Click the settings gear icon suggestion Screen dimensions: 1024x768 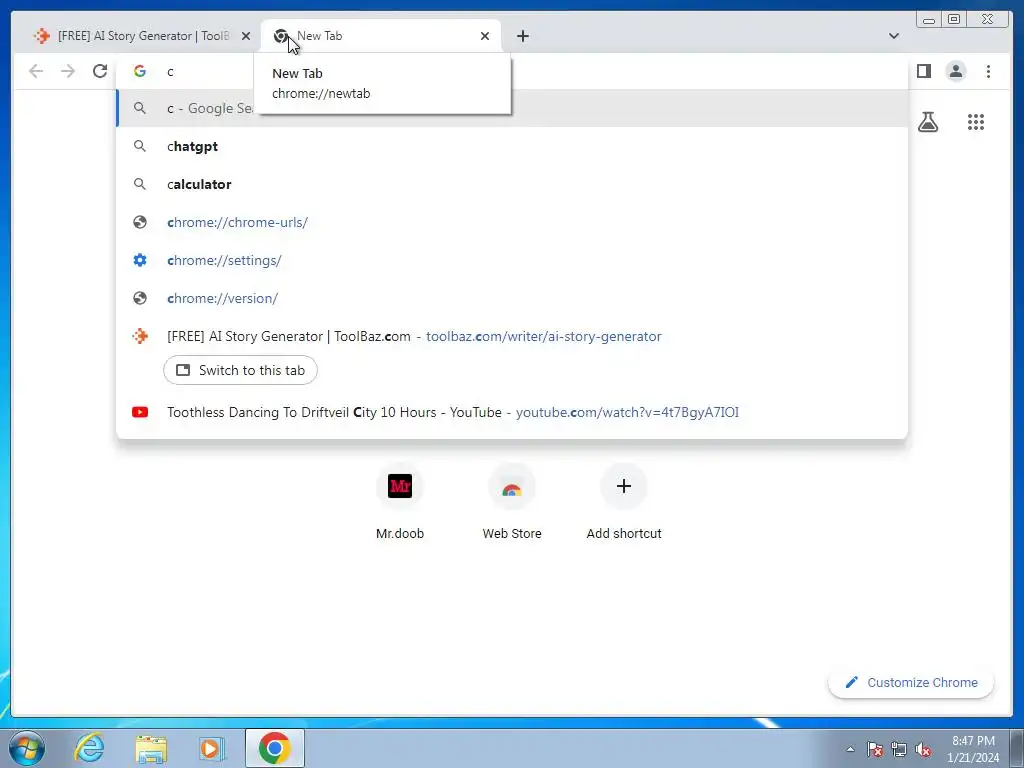140,260
